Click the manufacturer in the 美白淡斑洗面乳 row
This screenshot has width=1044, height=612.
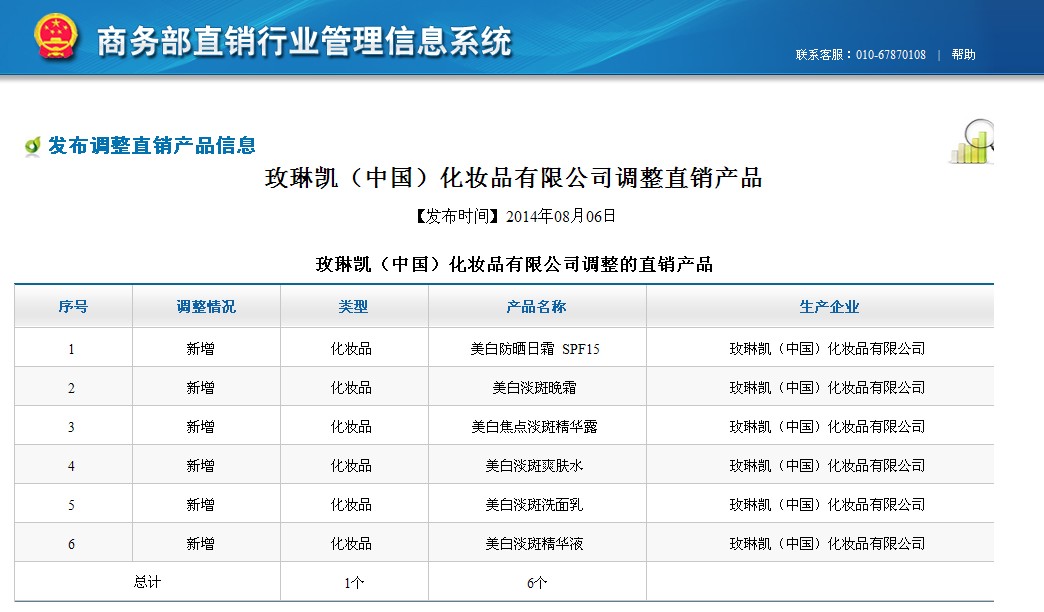pos(828,505)
